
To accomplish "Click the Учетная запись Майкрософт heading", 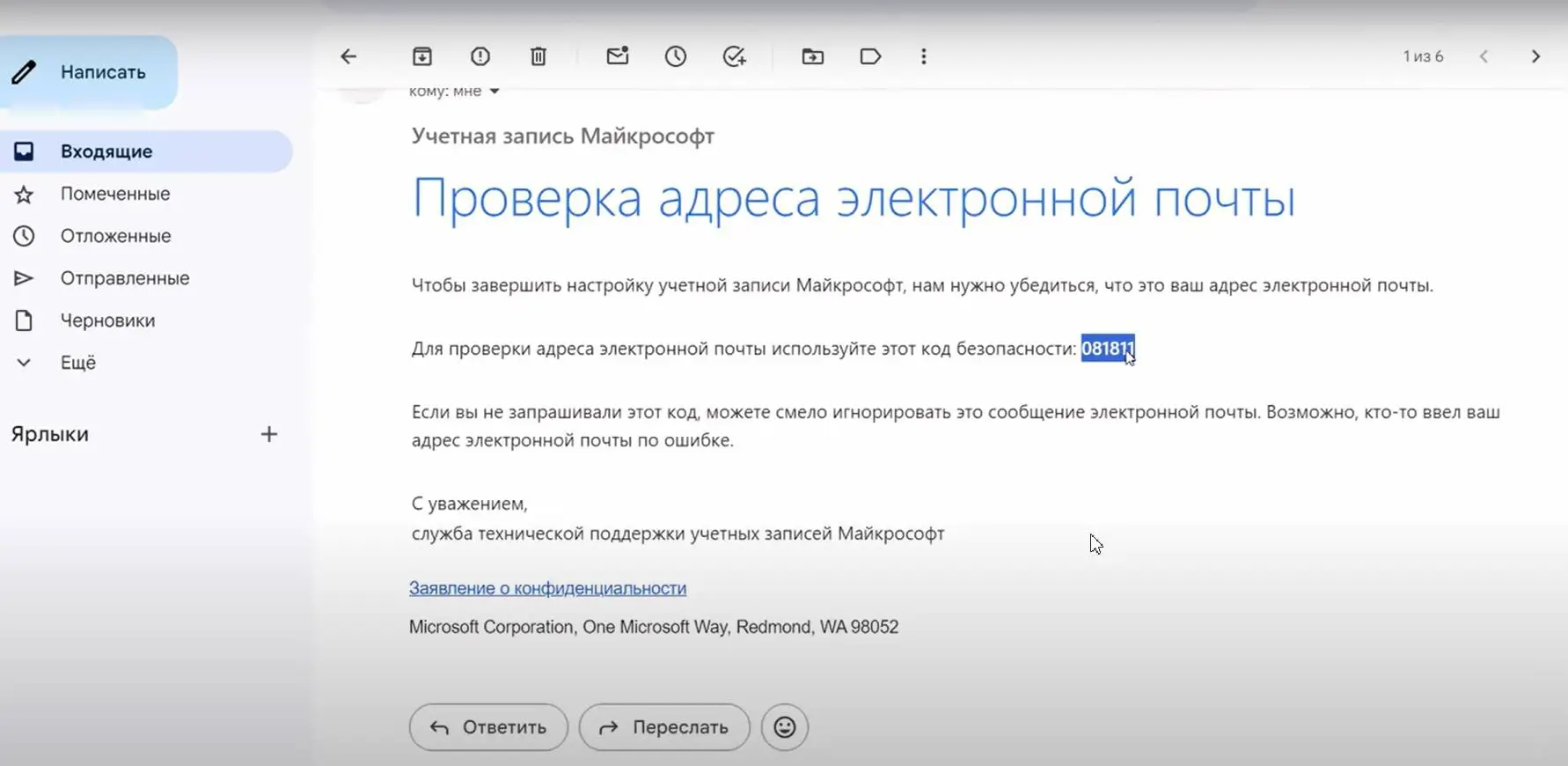I will click(x=563, y=136).
